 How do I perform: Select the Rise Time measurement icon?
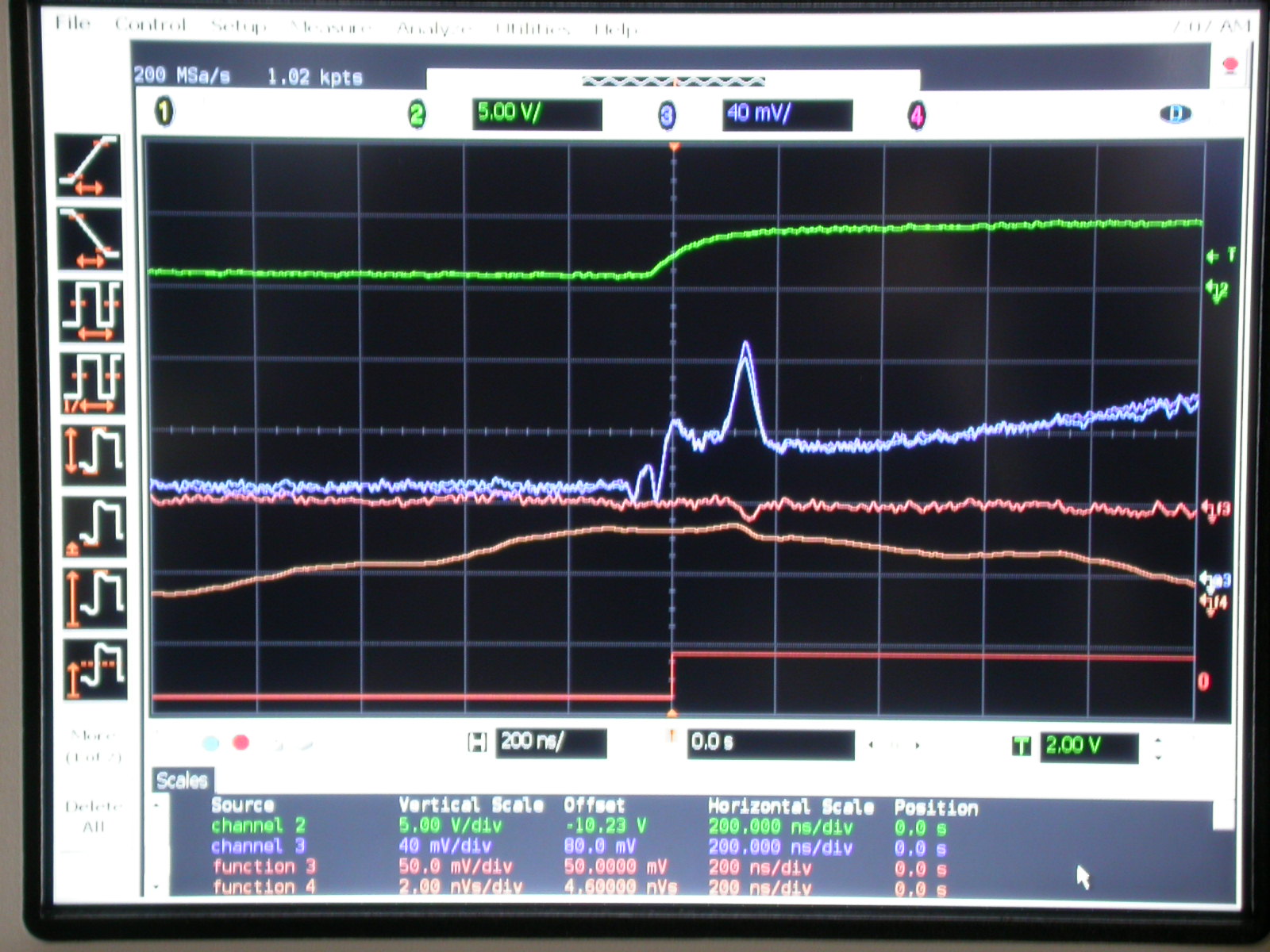tap(88, 166)
